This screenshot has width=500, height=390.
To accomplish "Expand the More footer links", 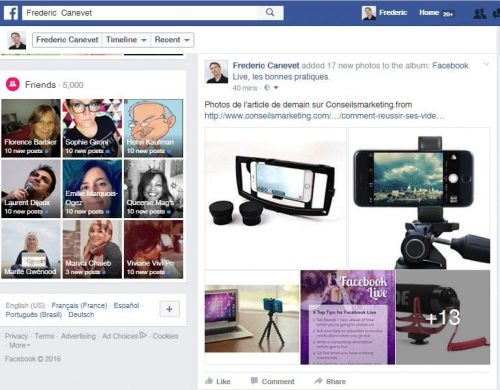I will (x=19, y=345).
